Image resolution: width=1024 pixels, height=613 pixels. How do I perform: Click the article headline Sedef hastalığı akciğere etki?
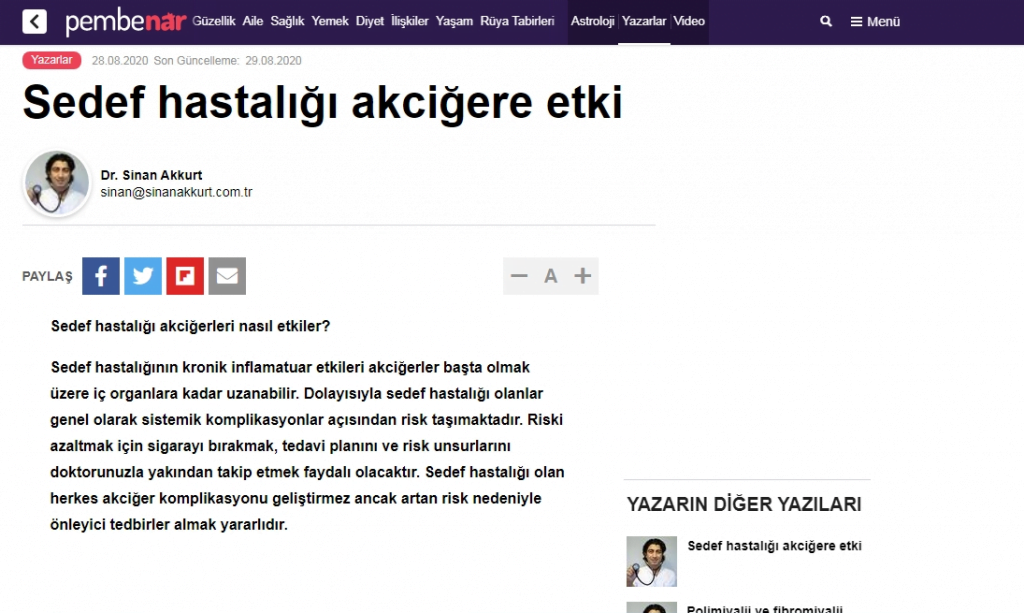pyautogui.click(x=323, y=102)
